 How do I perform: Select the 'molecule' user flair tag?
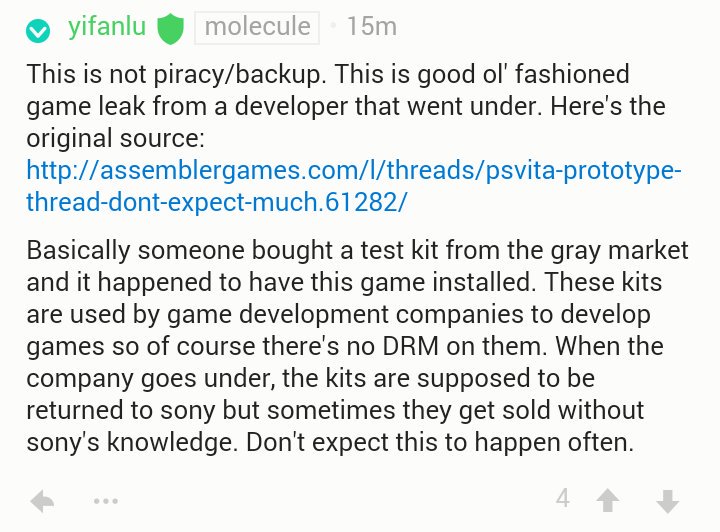coord(257,28)
